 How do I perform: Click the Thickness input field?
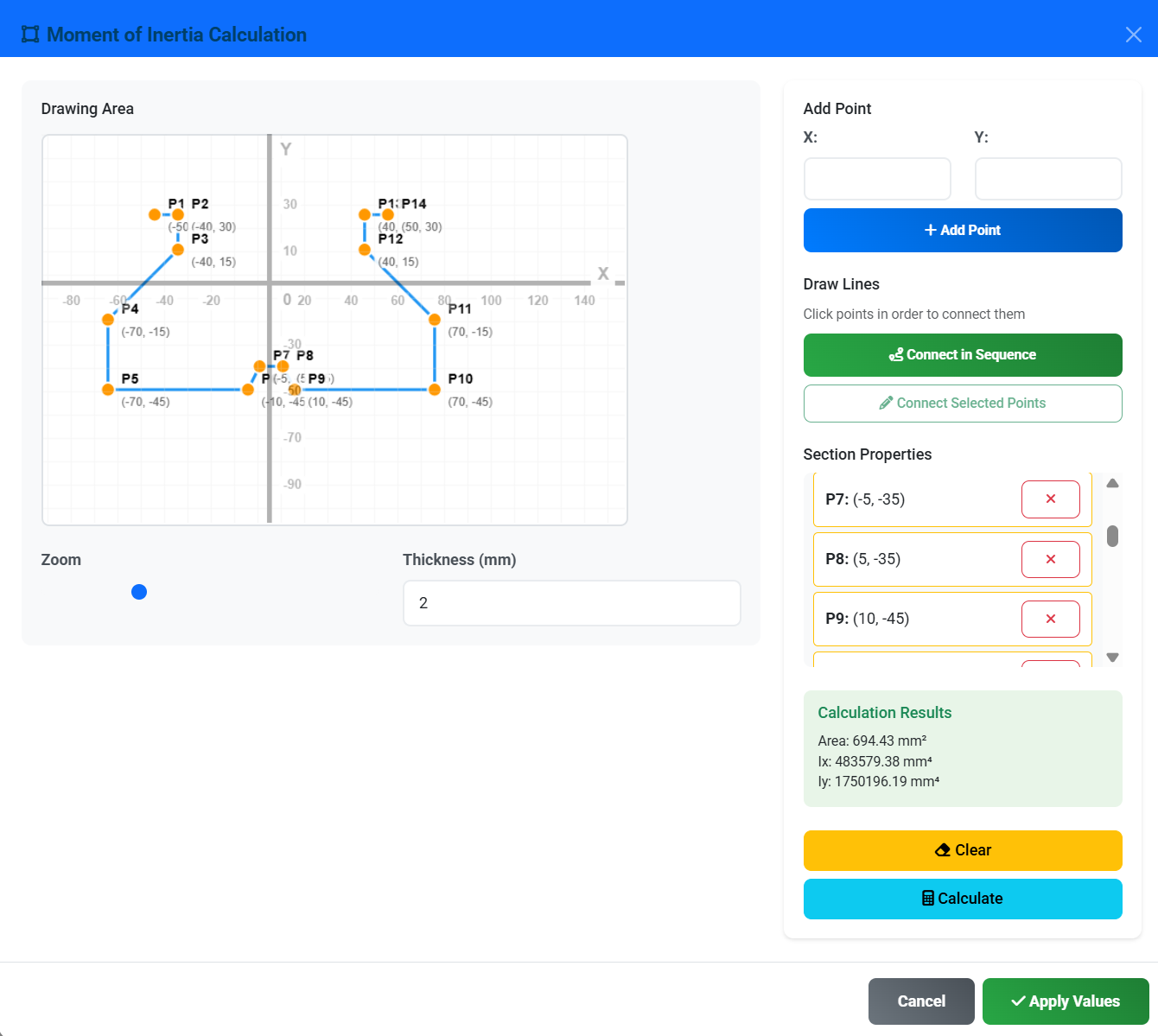click(x=571, y=602)
